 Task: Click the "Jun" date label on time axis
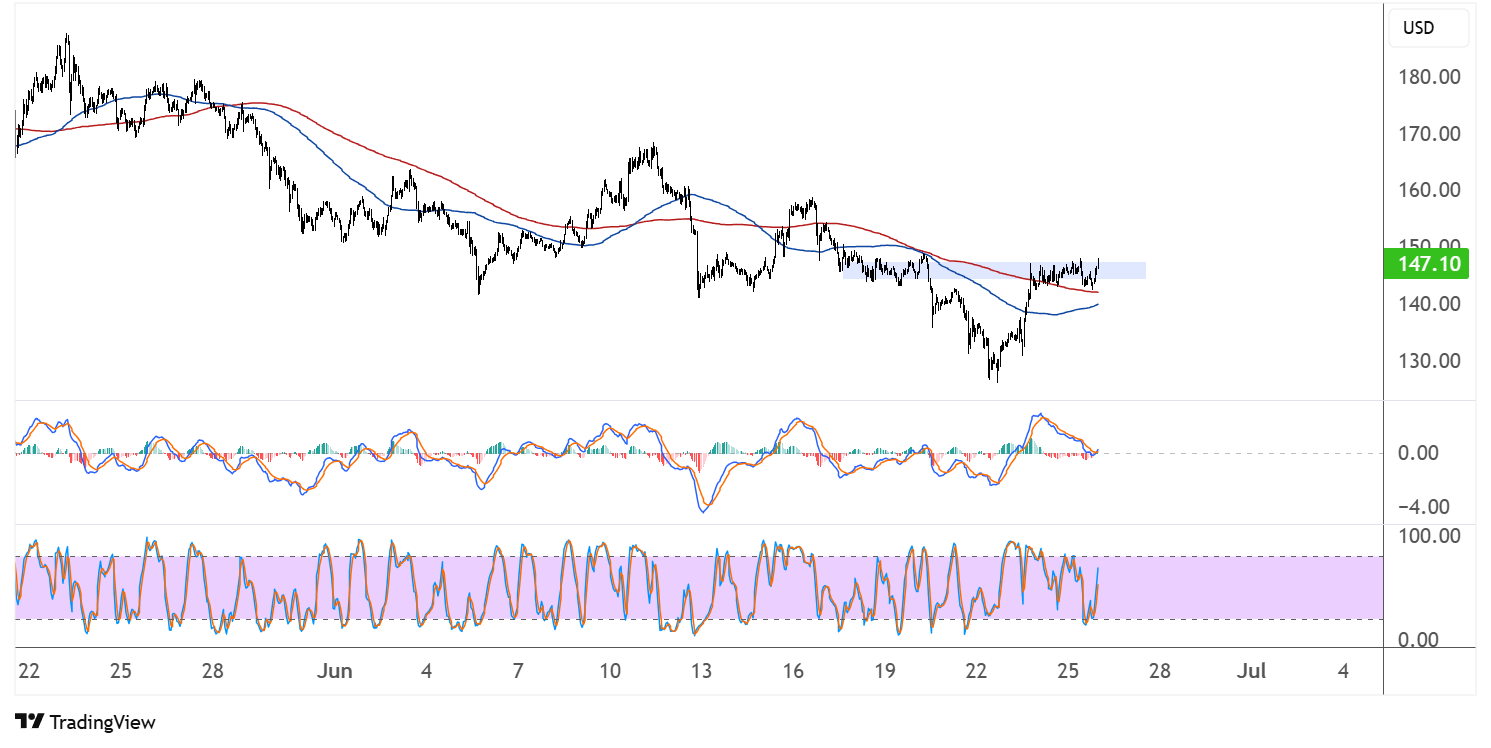tap(335, 671)
